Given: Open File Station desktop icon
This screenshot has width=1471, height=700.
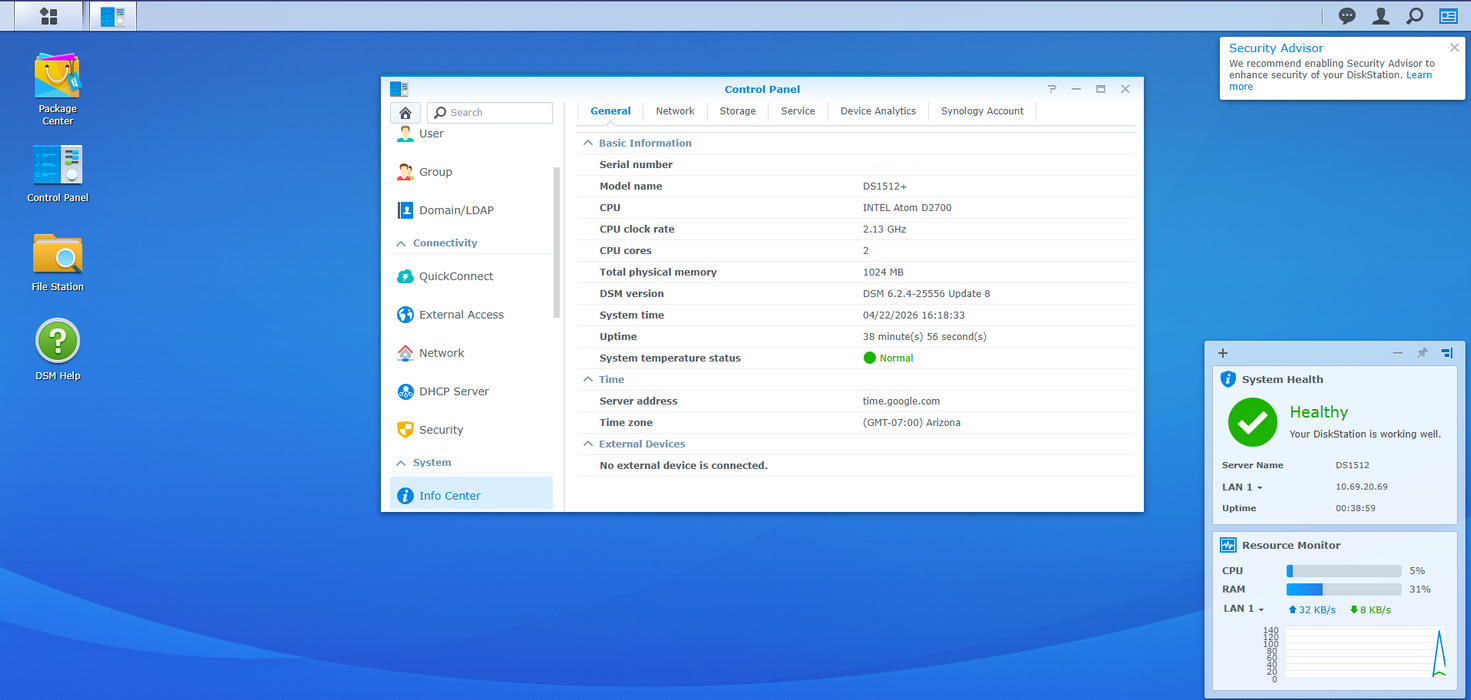Looking at the screenshot, I should pyautogui.click(x=57, y=263).
